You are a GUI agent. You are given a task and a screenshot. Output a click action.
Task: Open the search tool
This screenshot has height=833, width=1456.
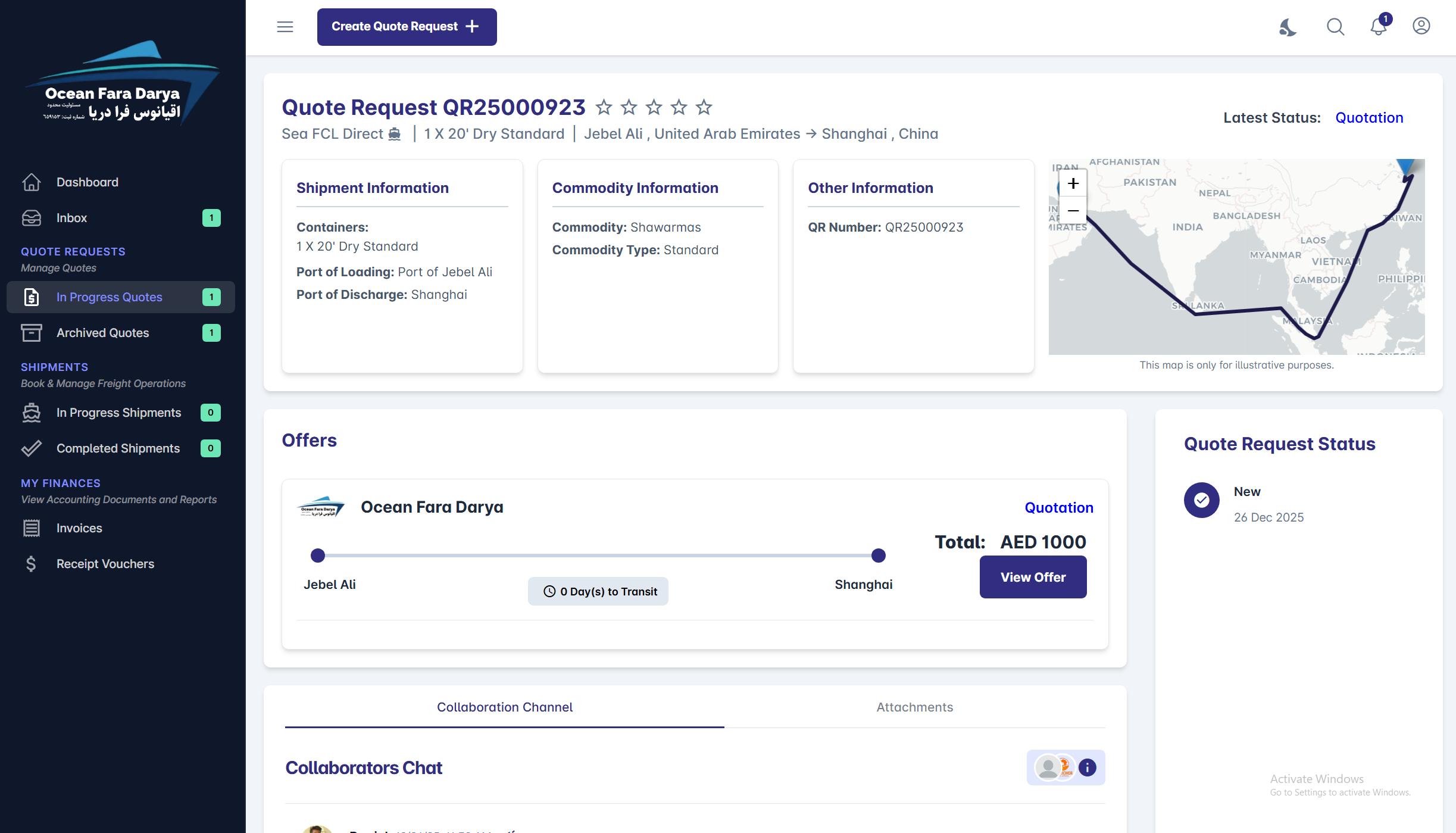1335,27
